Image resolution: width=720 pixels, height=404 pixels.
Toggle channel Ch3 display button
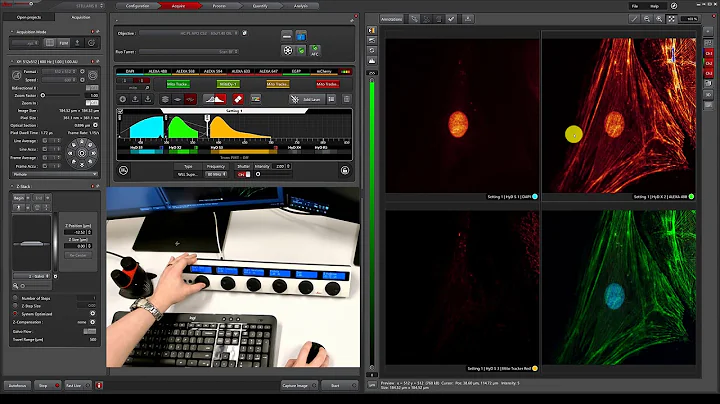pos(709,73)
